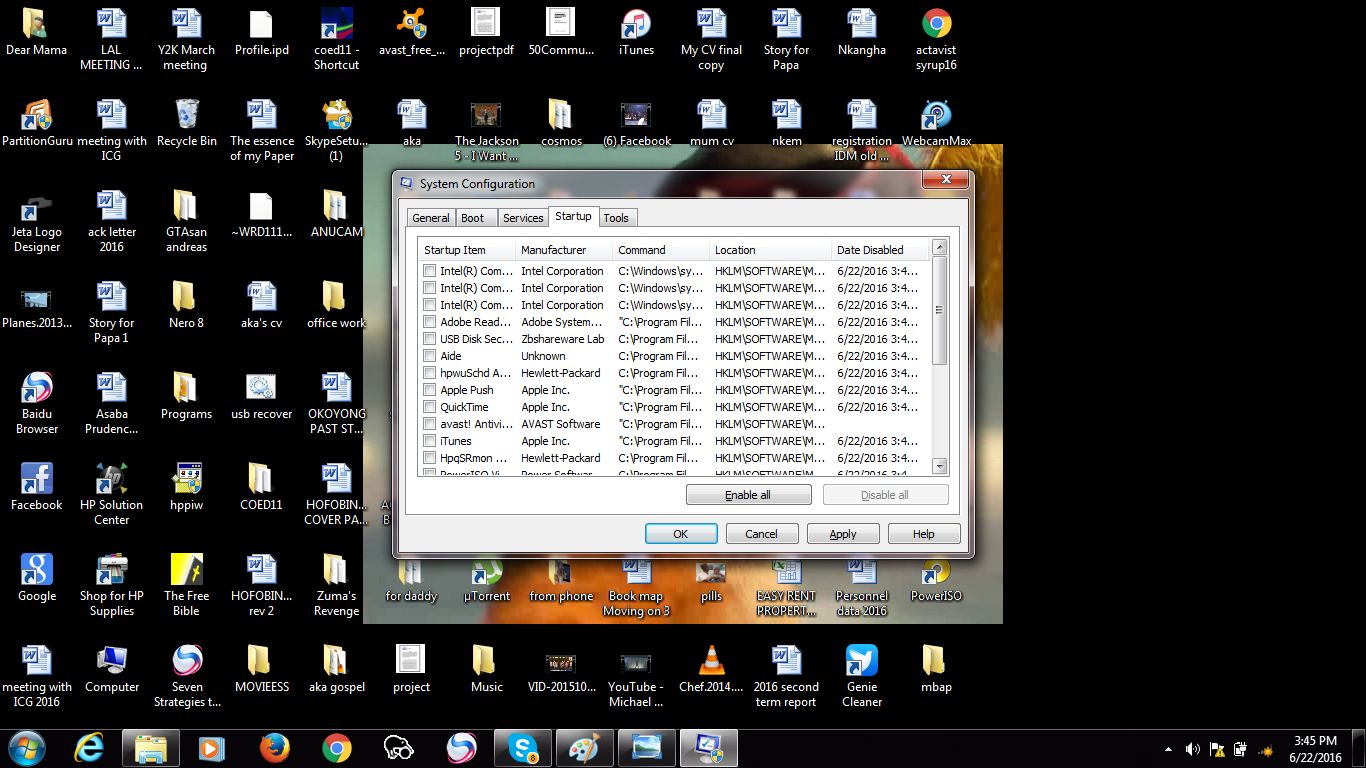
Task: Open the Paint taskbar button
Action: point(584,748)
